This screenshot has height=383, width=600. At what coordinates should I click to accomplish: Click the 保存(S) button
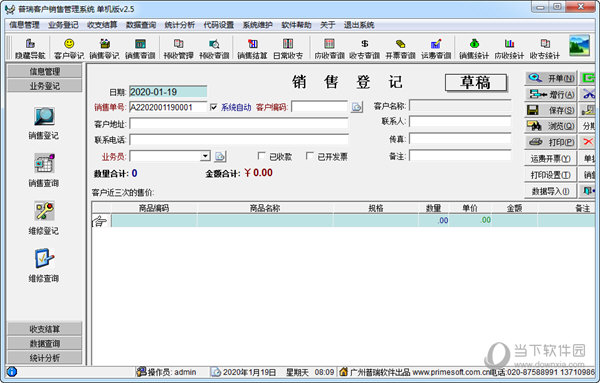pyautogui.click(x=551, y=110)
